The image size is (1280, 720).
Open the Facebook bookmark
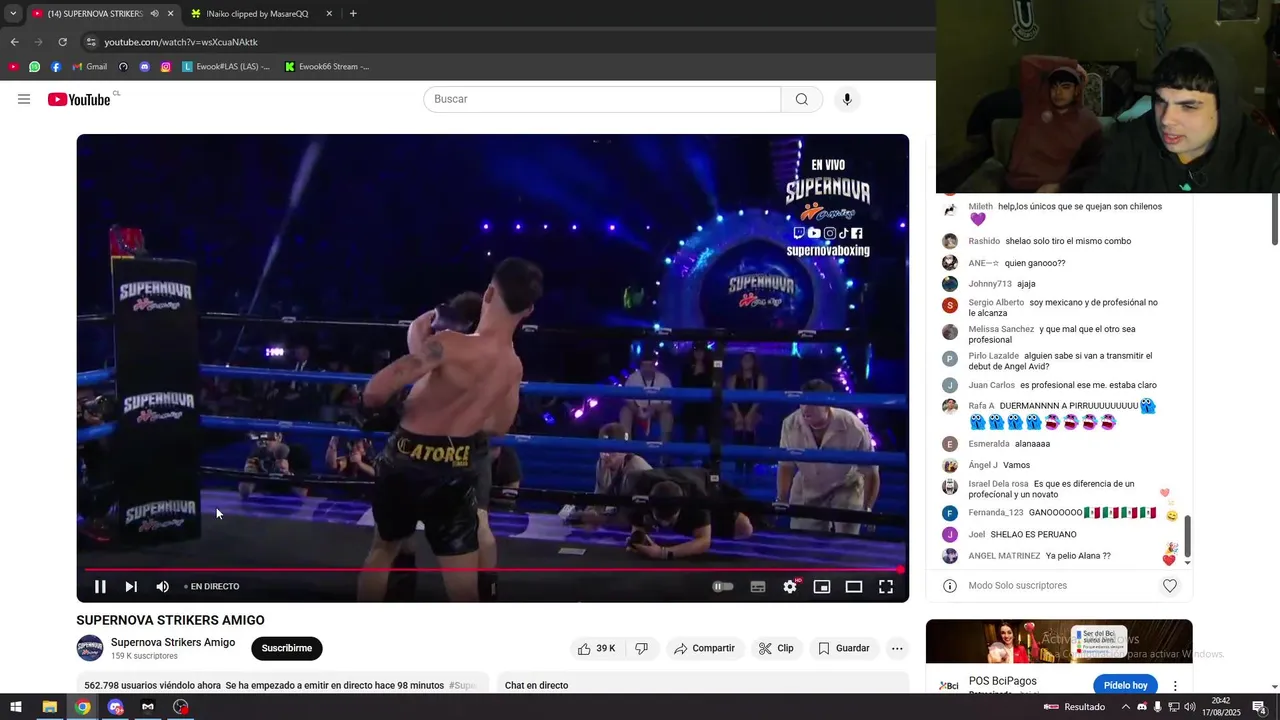point(56,67)
